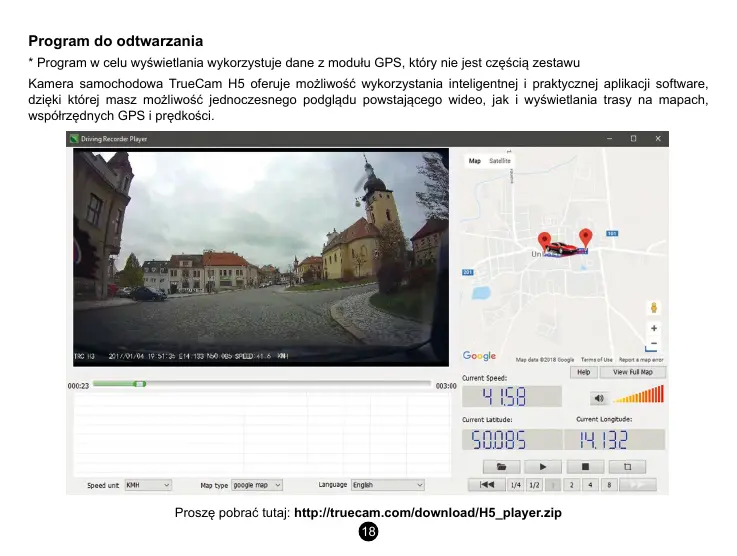Open Terms of Use map link
The width and height of the screenshot is (737, 556).
596,360
